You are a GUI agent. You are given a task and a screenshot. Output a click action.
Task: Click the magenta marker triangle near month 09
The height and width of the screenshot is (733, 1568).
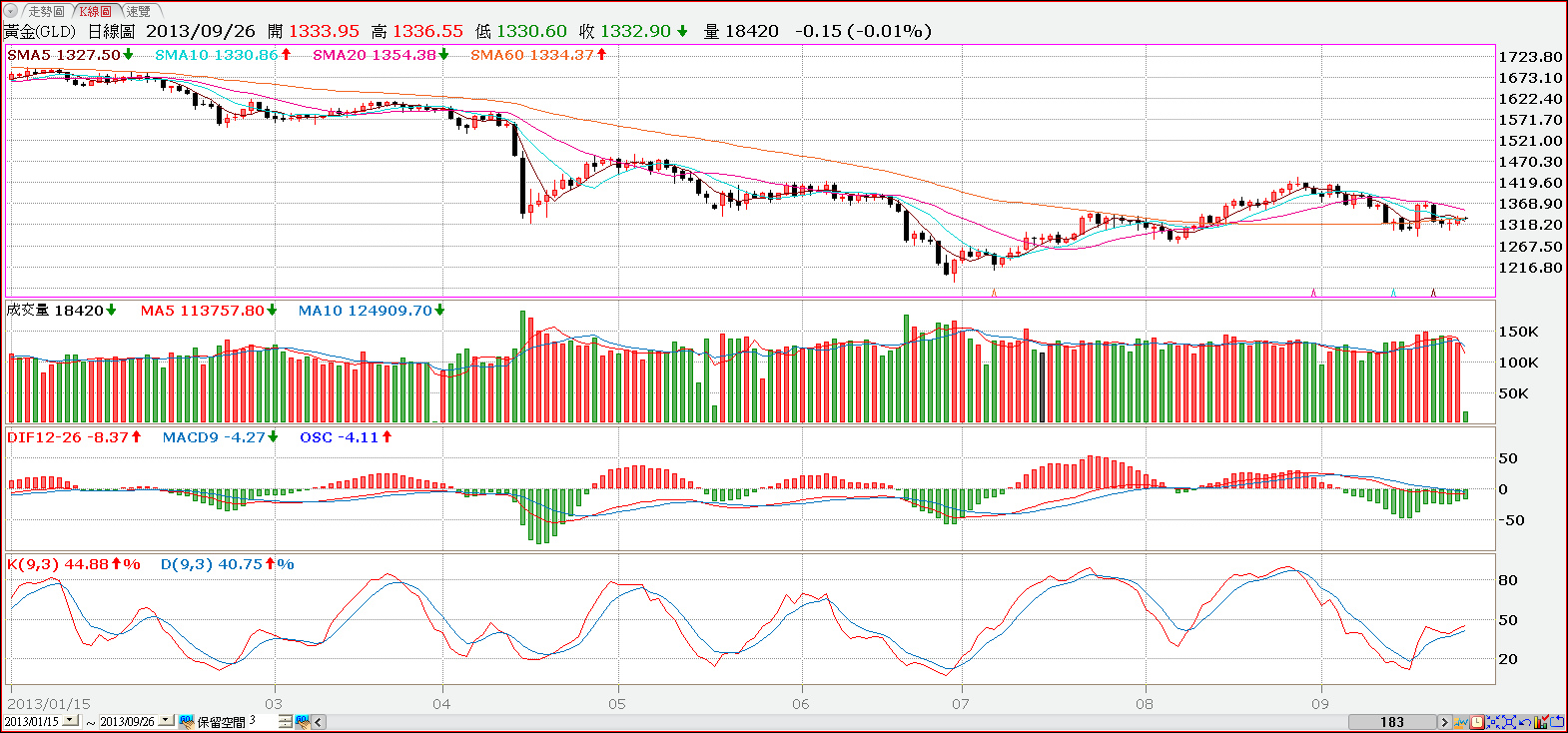(1313, 293)
